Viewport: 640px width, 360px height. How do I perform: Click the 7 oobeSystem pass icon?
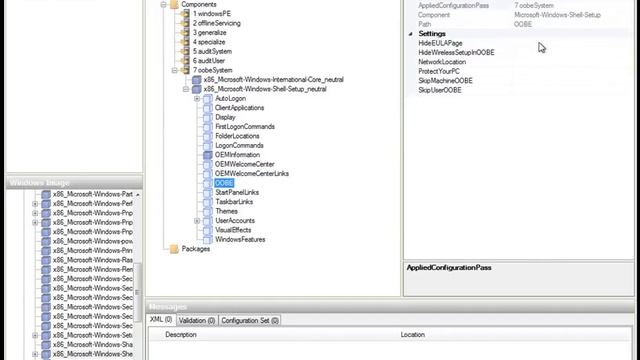coord(185,70)
